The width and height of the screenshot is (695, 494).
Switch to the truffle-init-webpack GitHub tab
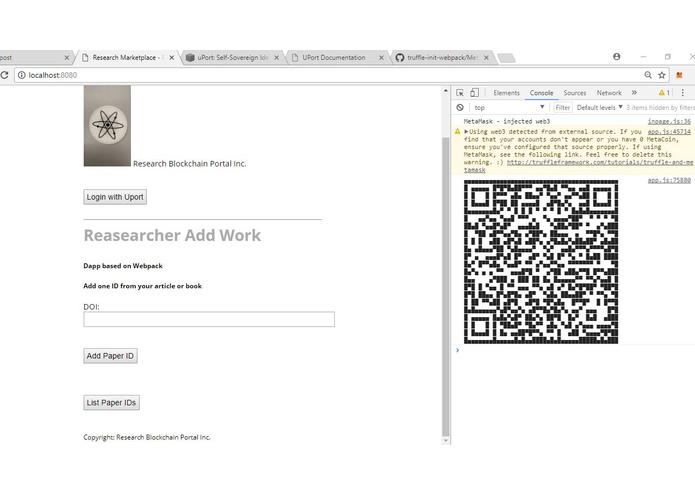pos(440,58)
